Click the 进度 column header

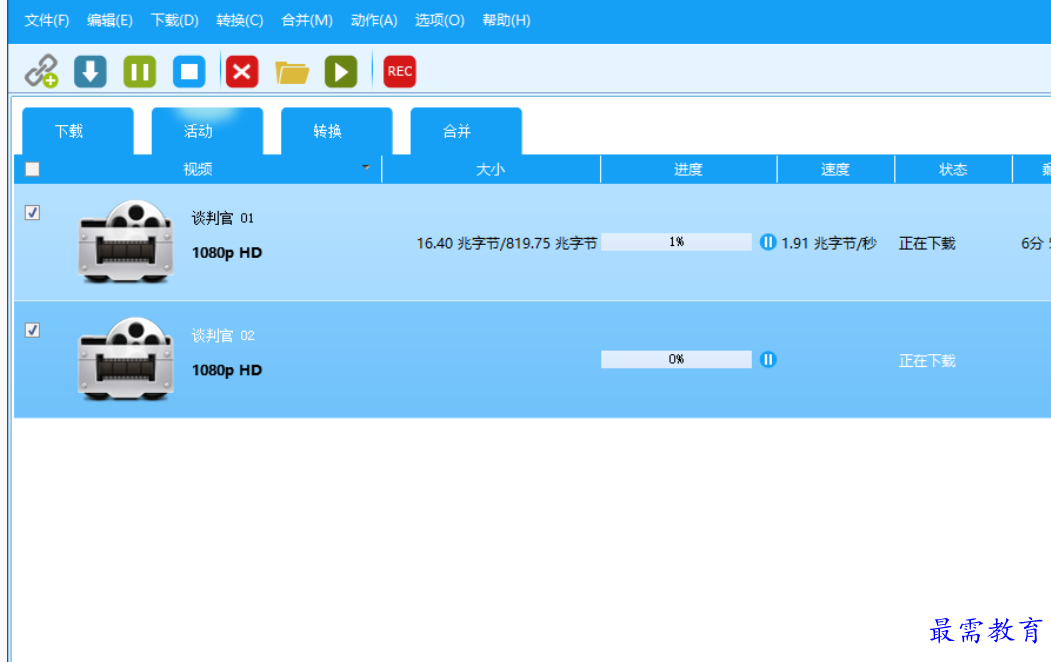688,170
